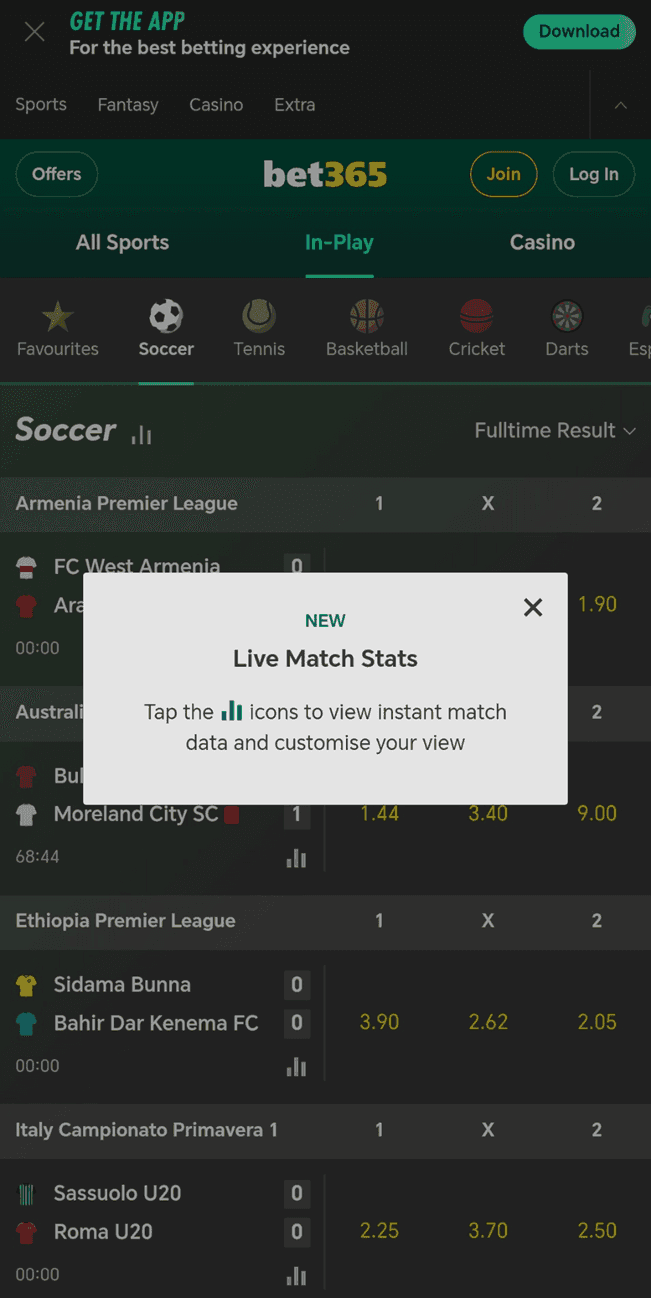Open the Fantasy menu link
Image resolution: width=651 pixels, height=1298 pixels.
point(128,105)
